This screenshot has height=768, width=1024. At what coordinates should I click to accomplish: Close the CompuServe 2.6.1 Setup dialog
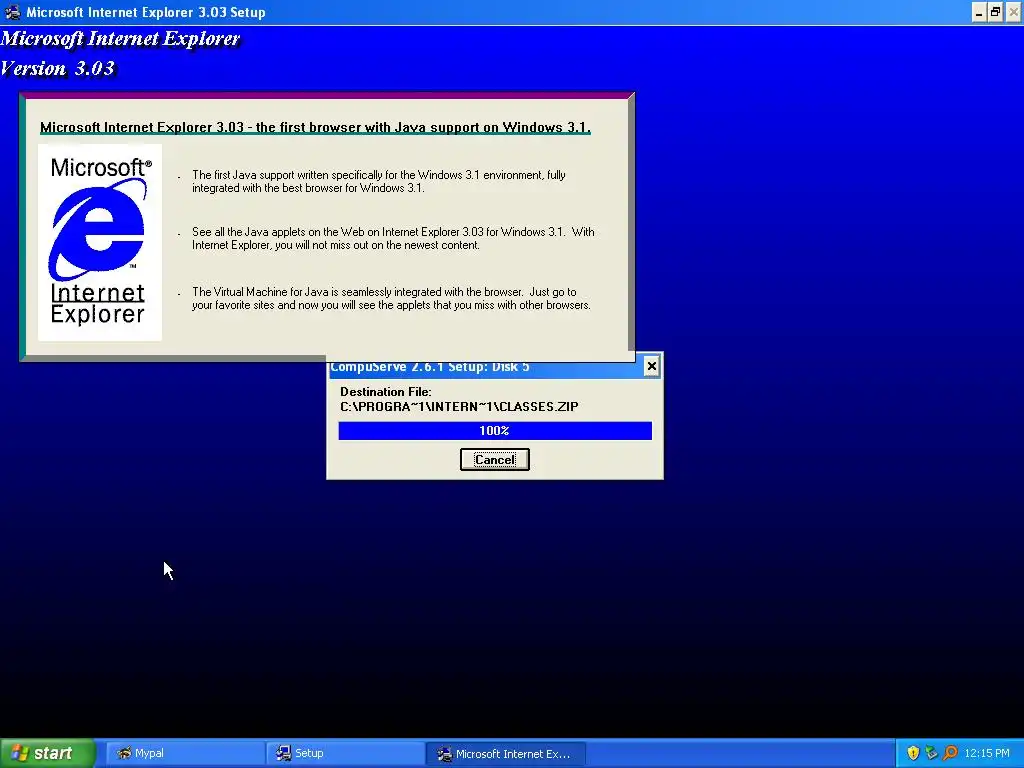[651, 366]
